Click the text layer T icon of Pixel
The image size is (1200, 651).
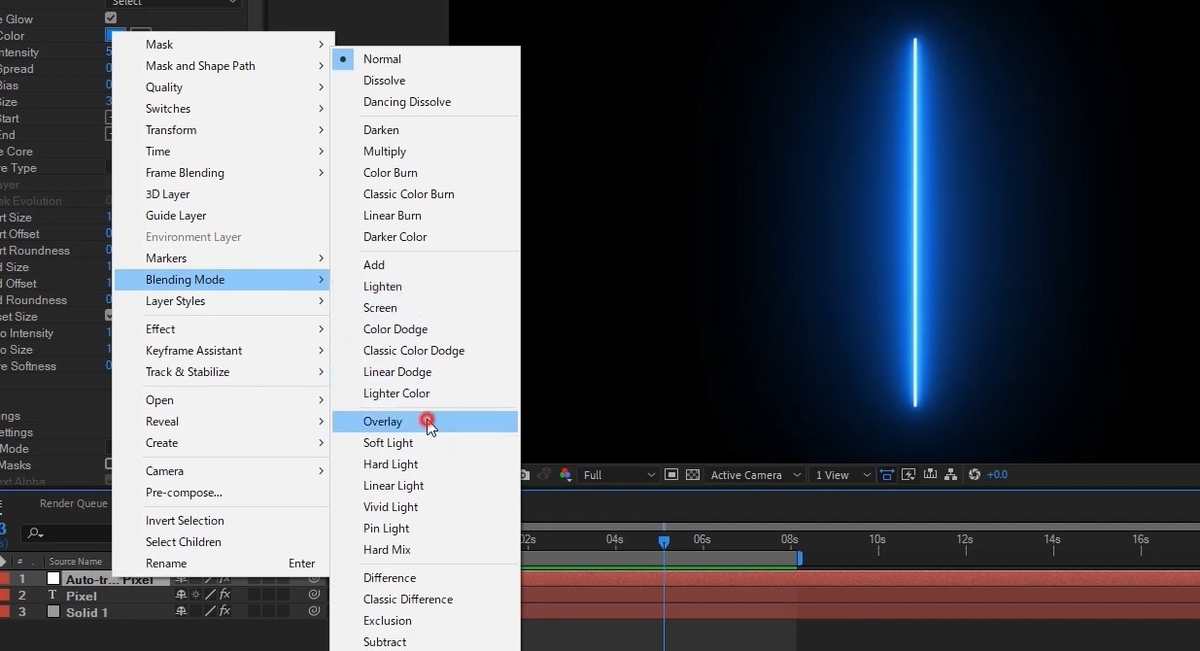coord(53,595)
